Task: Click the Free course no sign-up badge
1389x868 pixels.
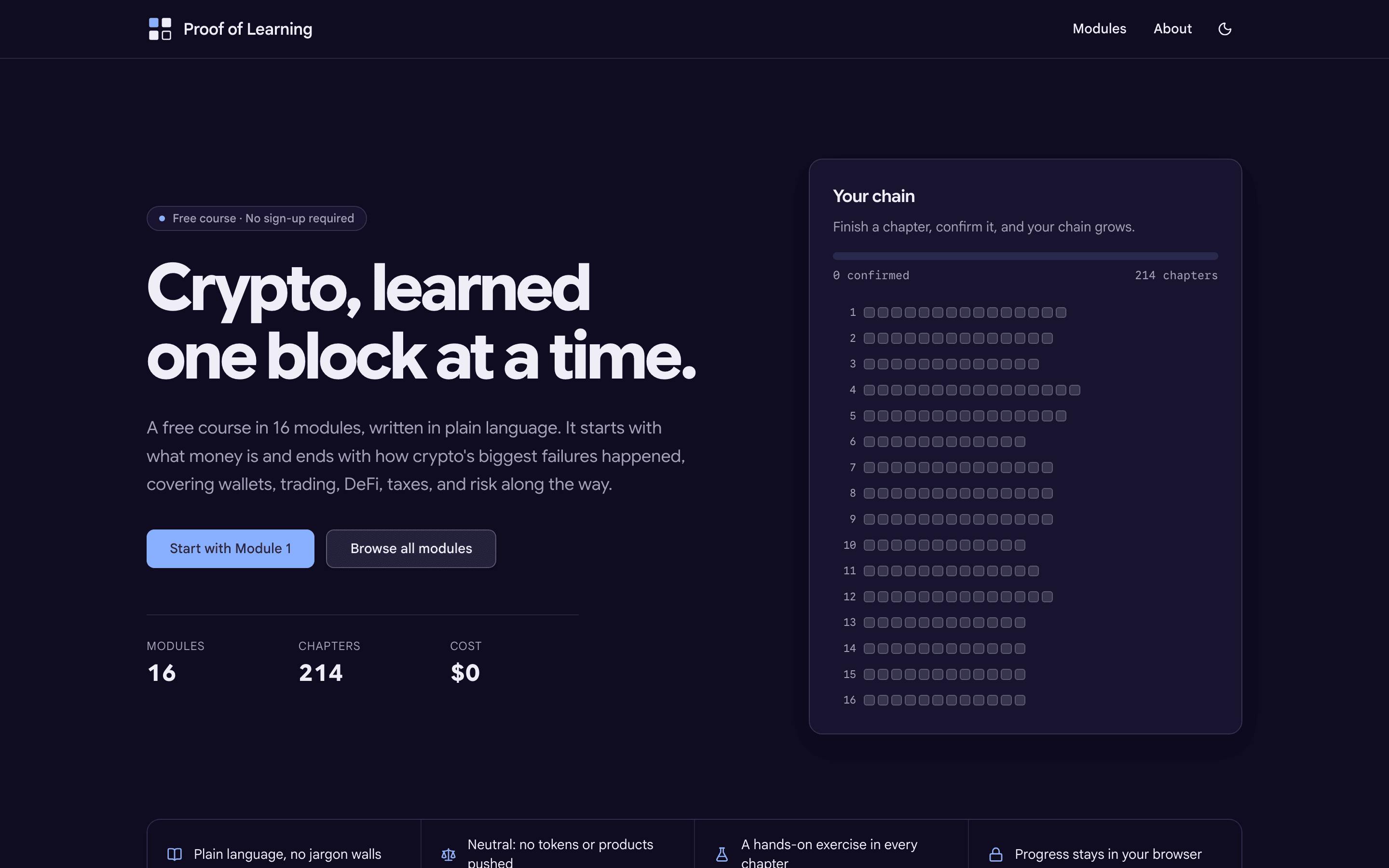Action: pyautogui.click(x=257, y=218)
